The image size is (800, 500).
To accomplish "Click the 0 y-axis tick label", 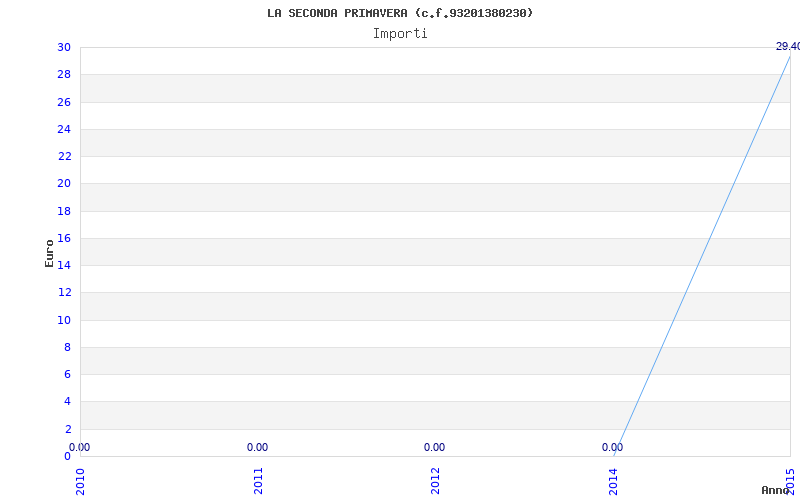I will pos(67,456).
